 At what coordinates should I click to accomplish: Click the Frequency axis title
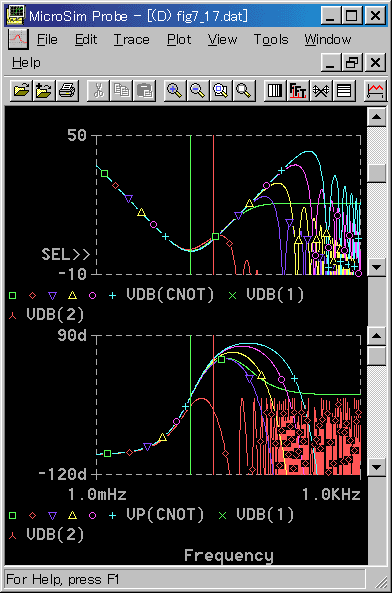(x=229, y=556)
